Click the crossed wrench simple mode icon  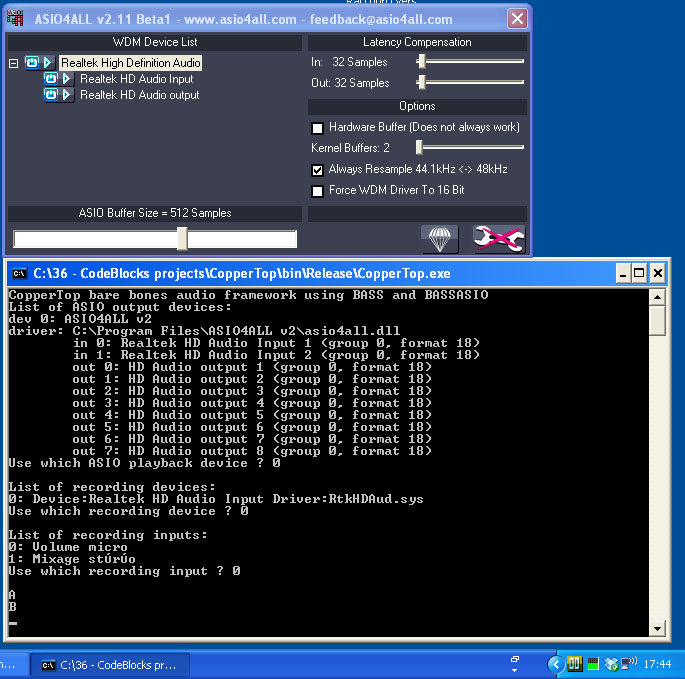[499, 239]
